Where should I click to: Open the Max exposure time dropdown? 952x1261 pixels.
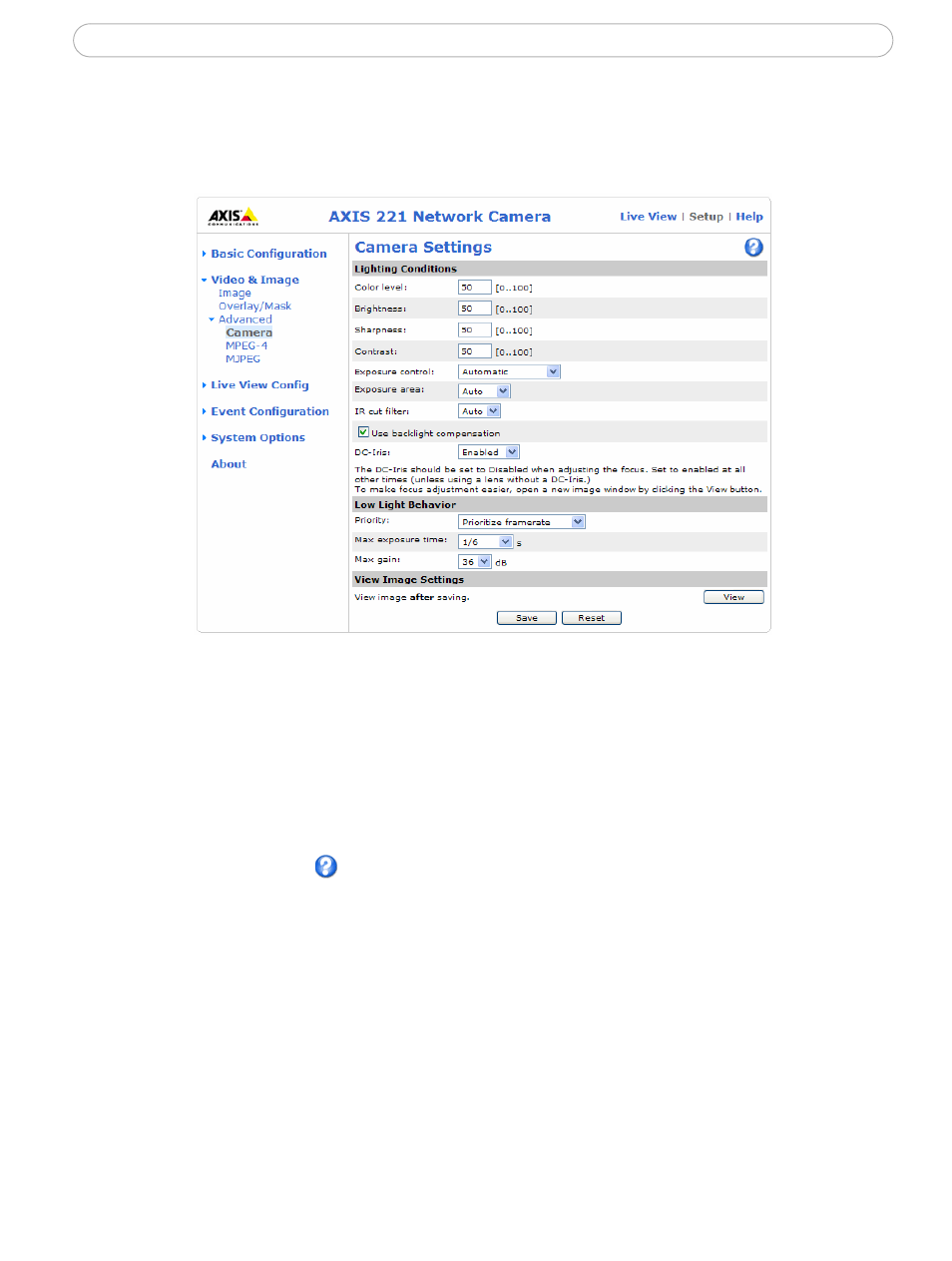(x=485, y=542)
